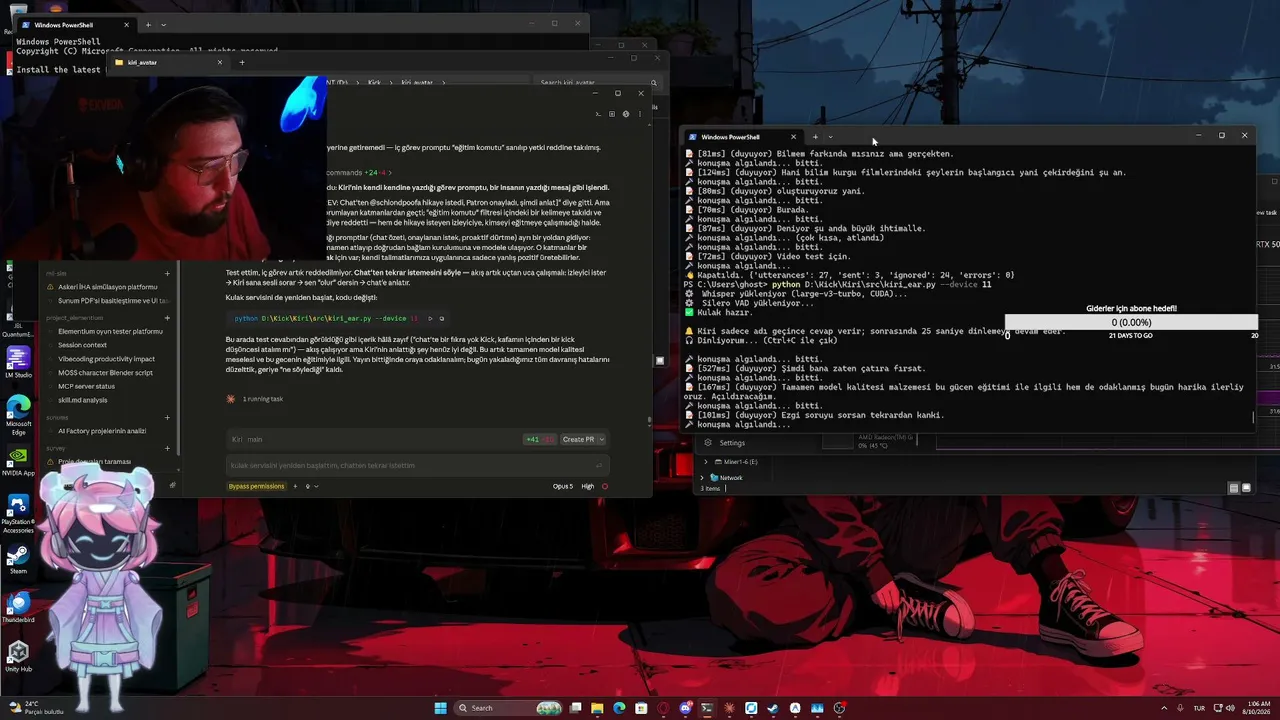
Task: Open File Explorer from the taskbar
Action: tap(597, 708)
